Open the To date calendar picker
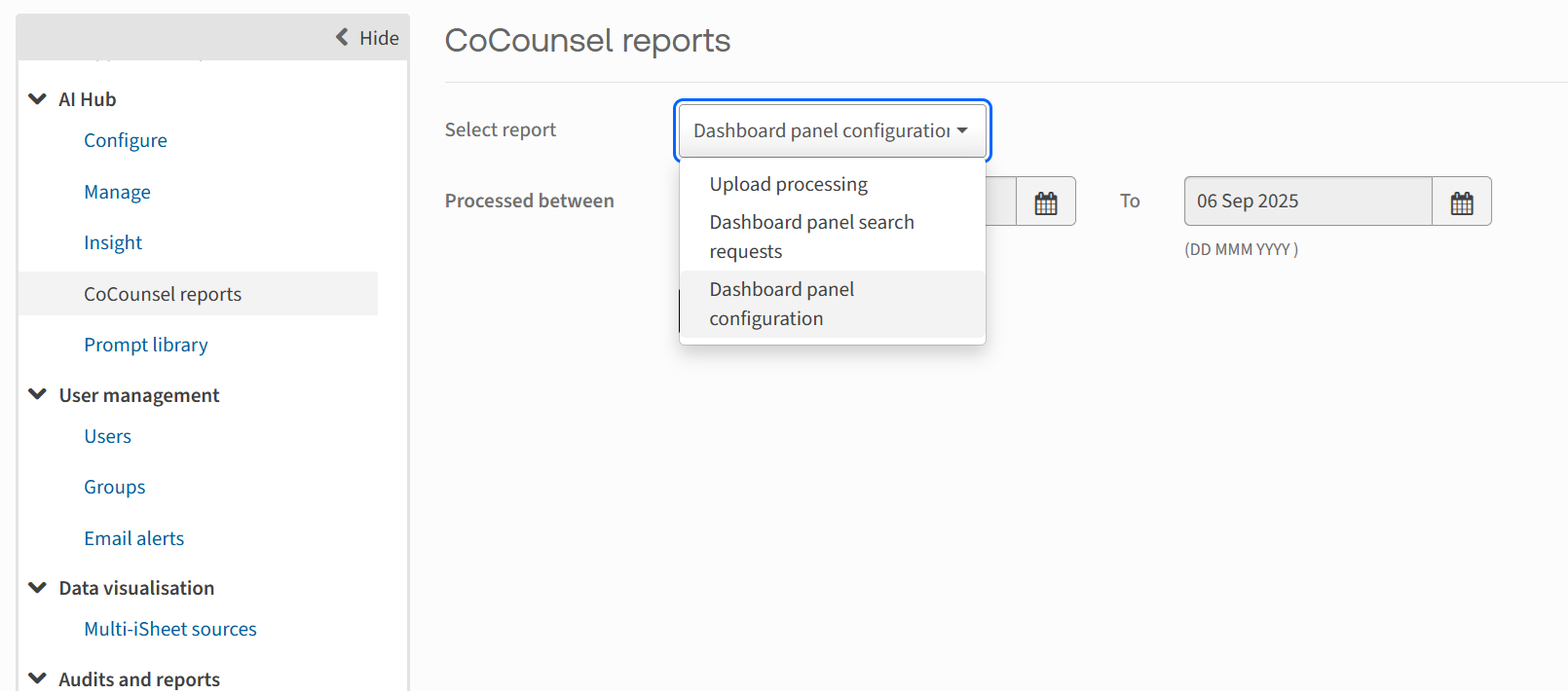Viewport: 1568px width, 695px height. (x=1461, y=201)
